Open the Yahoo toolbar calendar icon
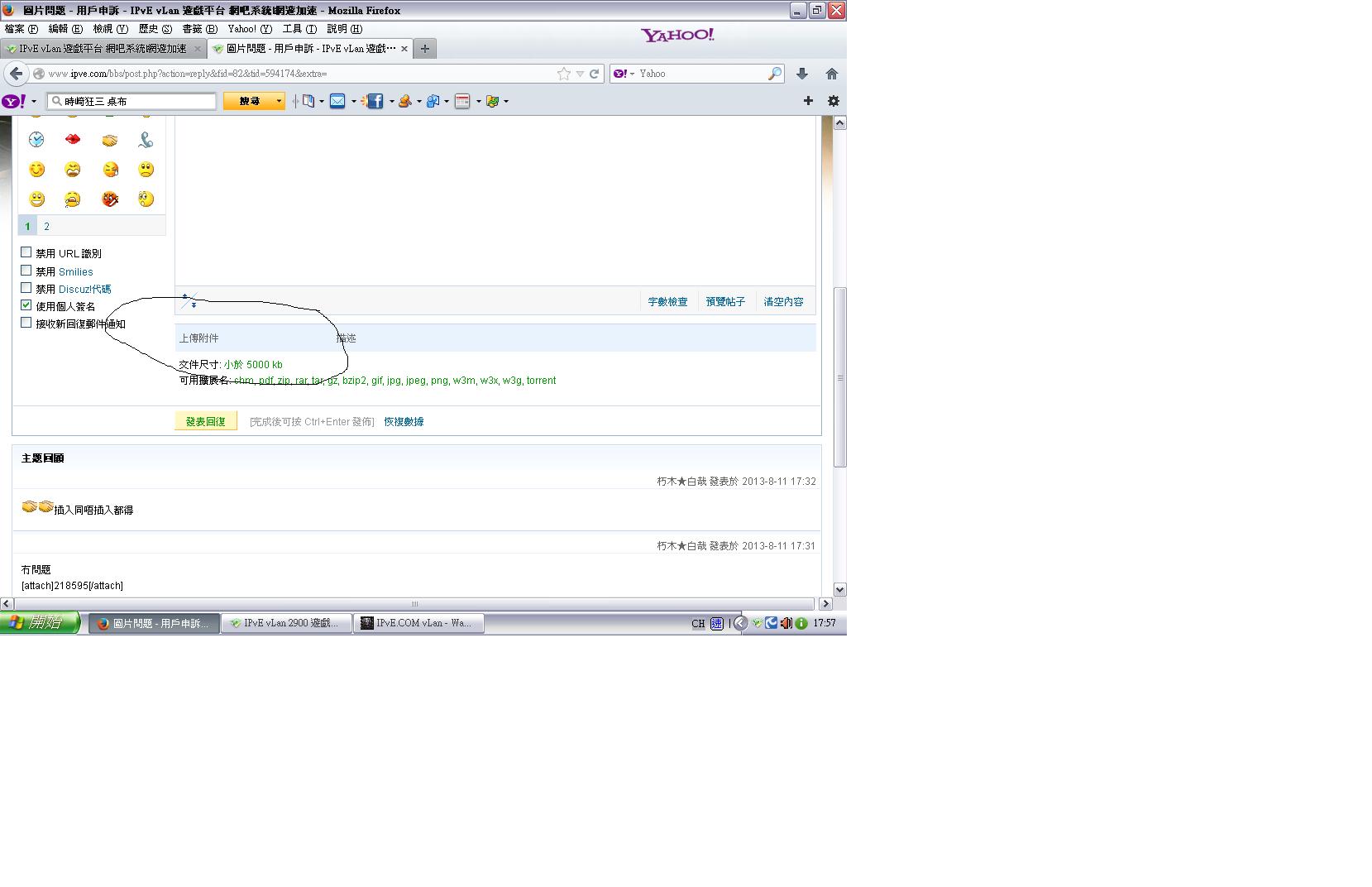Screen dimensions: 1372x887 click(x=462, y=101)
